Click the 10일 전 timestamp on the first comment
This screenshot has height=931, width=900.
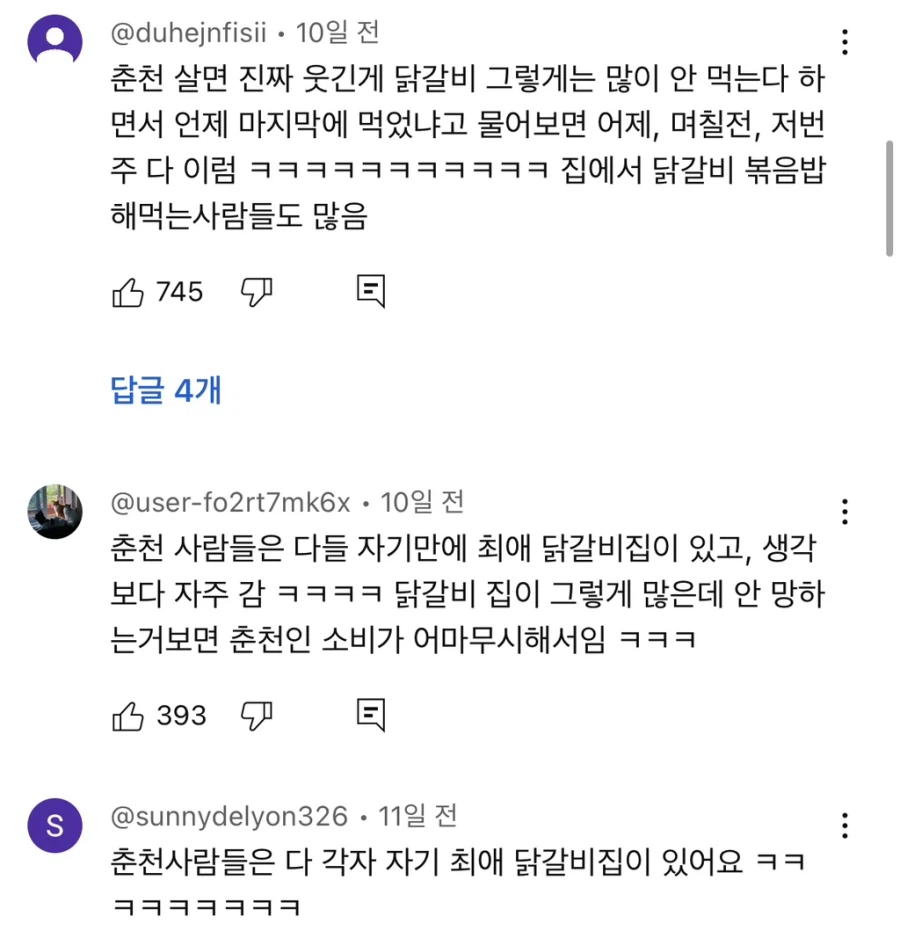coord(335,32)
